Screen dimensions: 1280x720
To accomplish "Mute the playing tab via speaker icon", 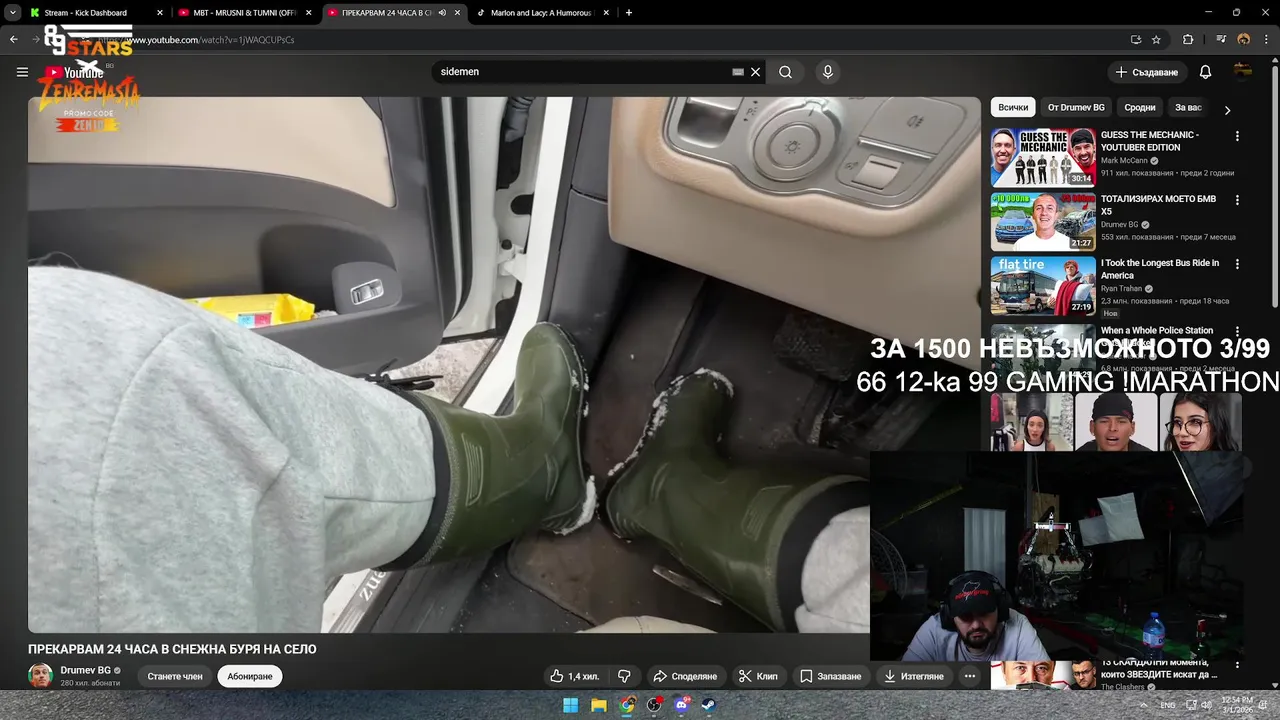I will tap(442, 13).
